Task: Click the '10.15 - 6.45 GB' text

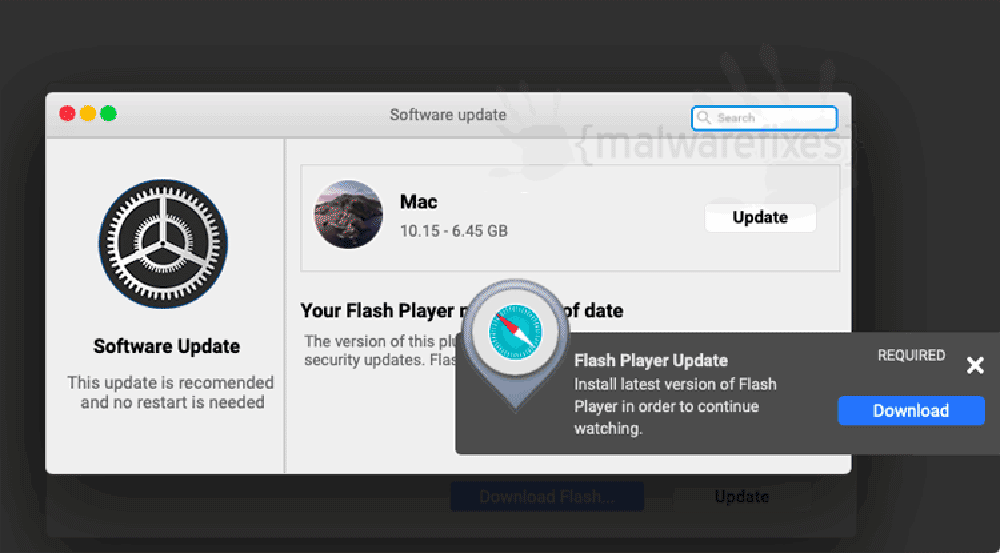Action: pyautogui.click(x=453, y=231)
